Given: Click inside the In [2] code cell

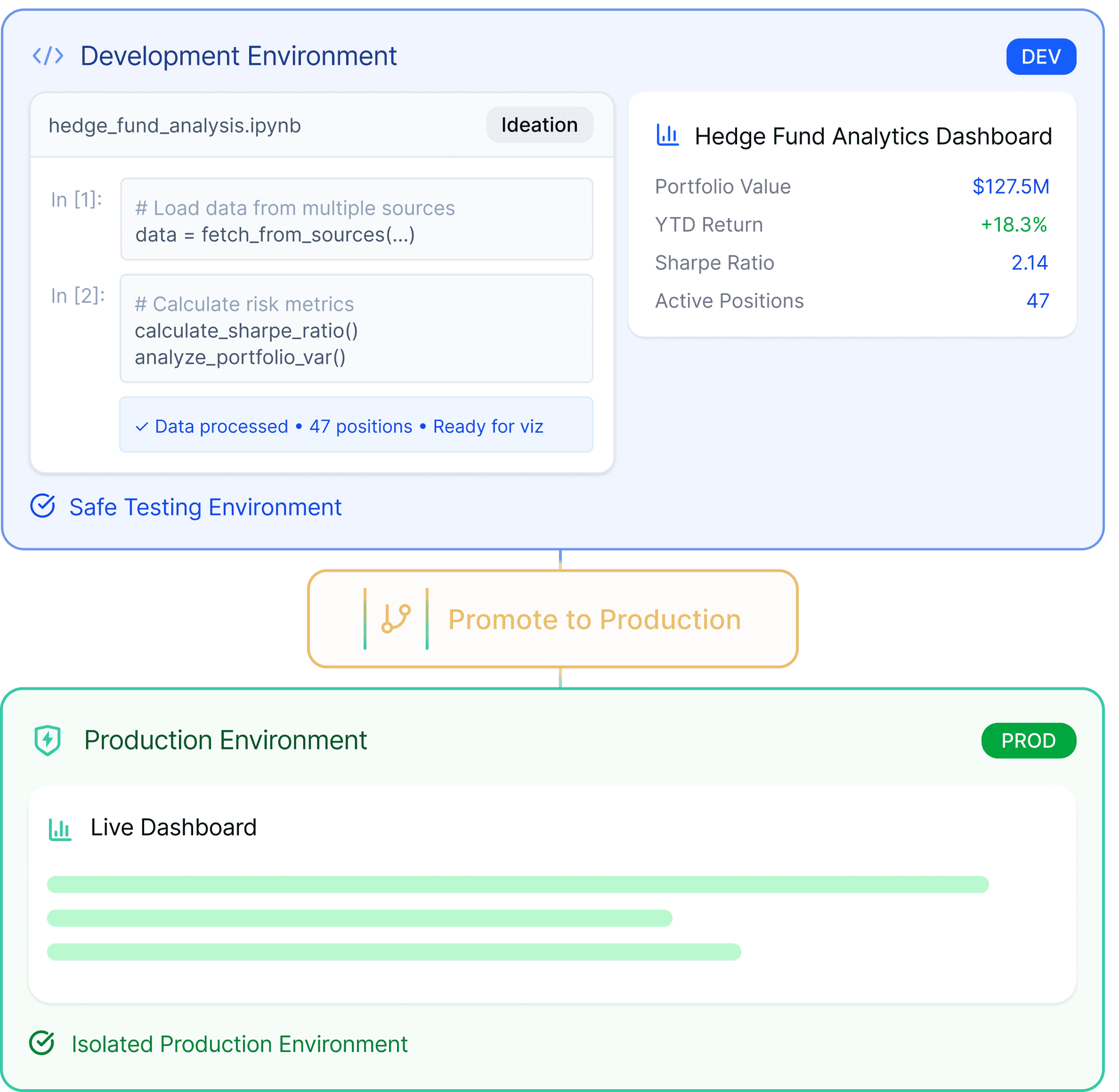Looking at the screenshot, I should click(x=356, y=329).
